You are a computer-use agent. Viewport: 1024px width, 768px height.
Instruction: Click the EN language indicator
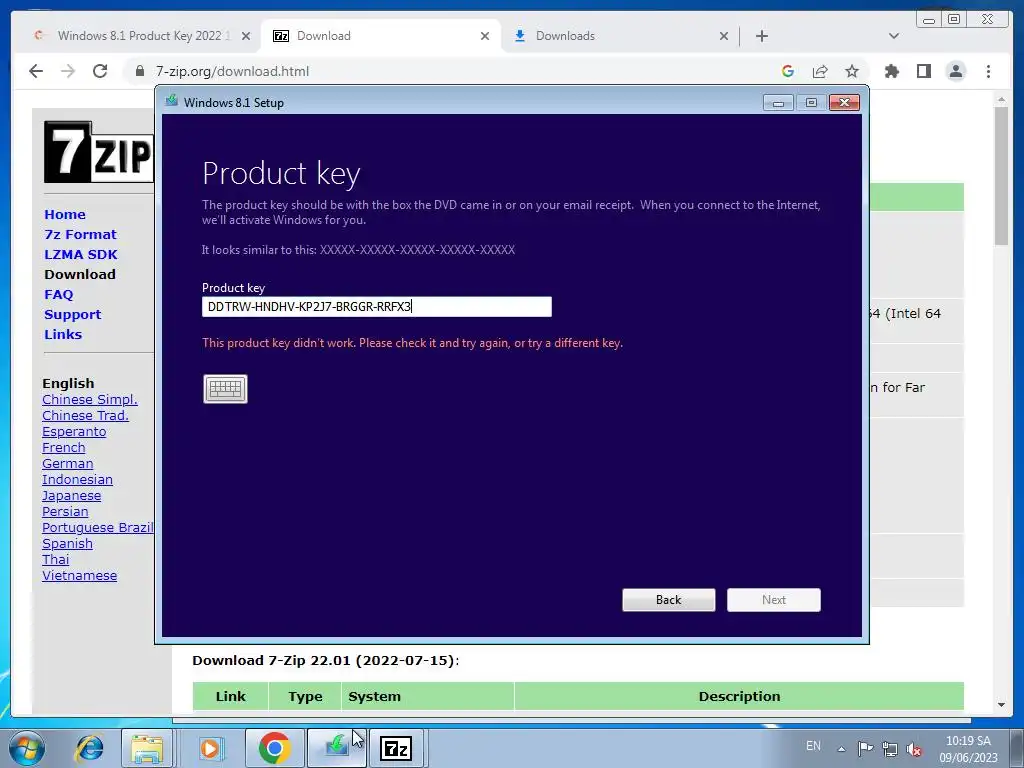pos(813,746)
